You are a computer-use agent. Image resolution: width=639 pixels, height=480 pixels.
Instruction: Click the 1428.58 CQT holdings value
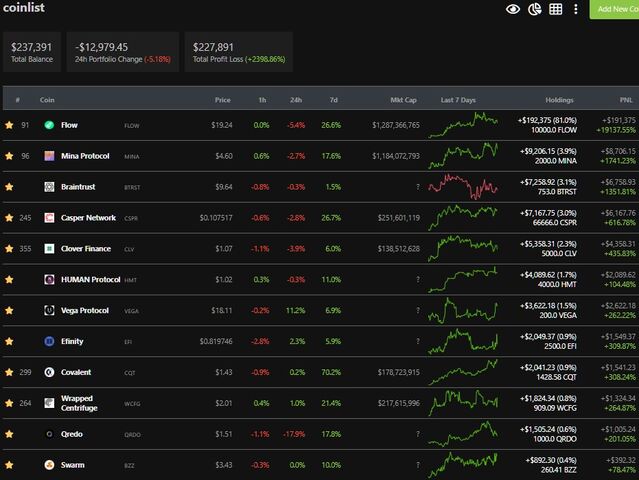pos(556,377)
